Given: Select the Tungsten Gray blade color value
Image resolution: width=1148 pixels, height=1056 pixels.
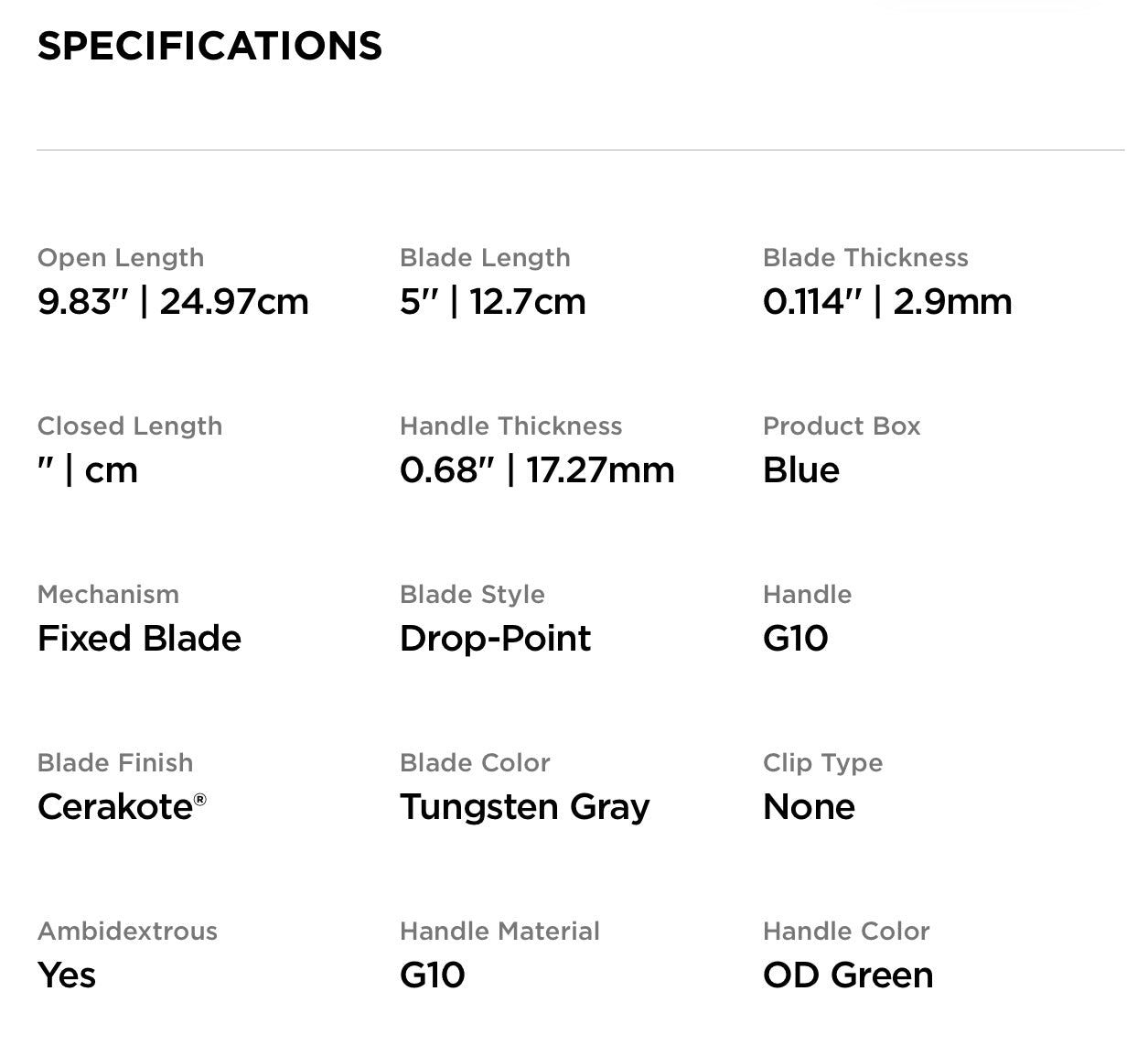Looking at the screenshot, I should [524, 807].
